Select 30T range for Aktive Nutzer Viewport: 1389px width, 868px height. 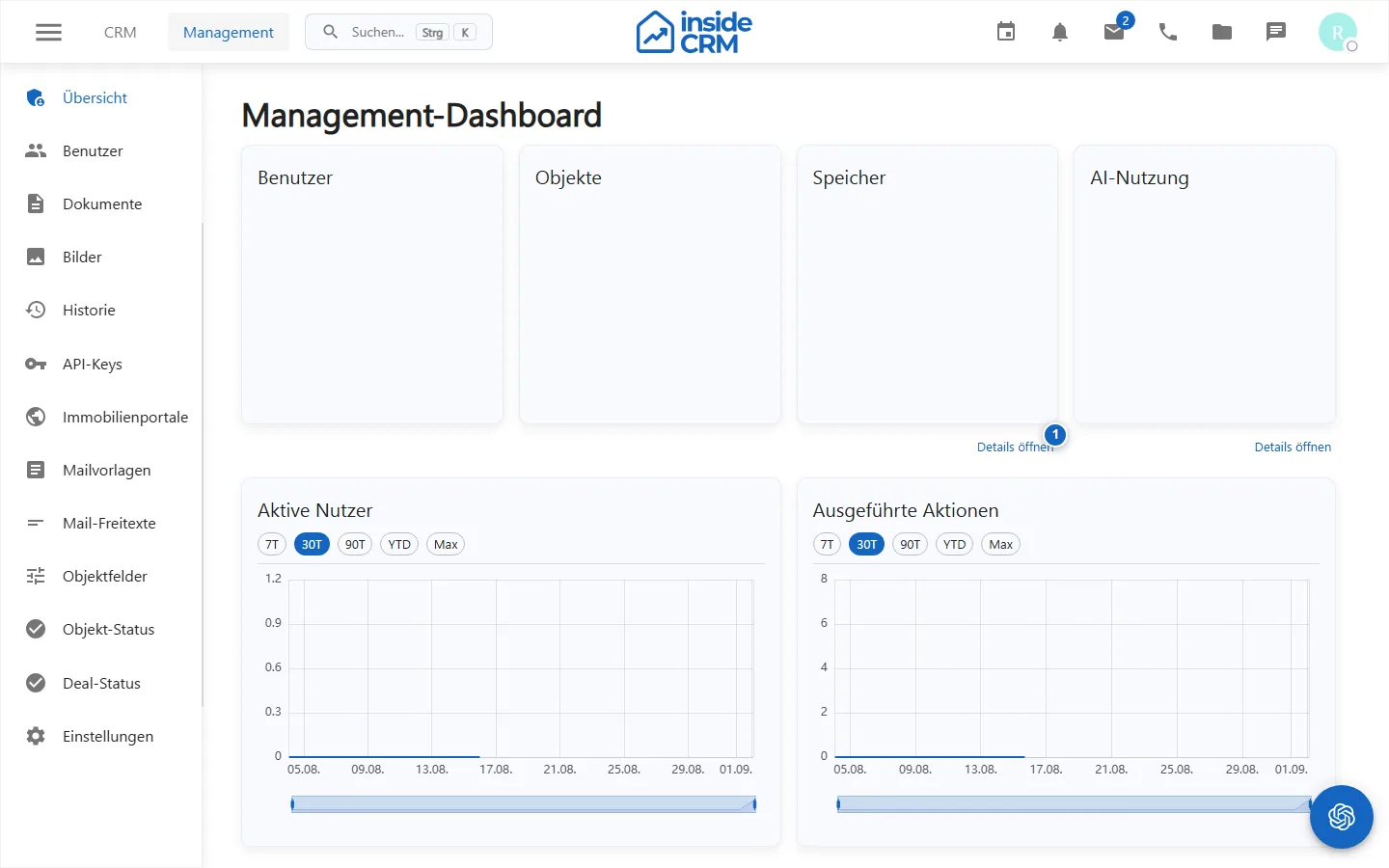312,544
